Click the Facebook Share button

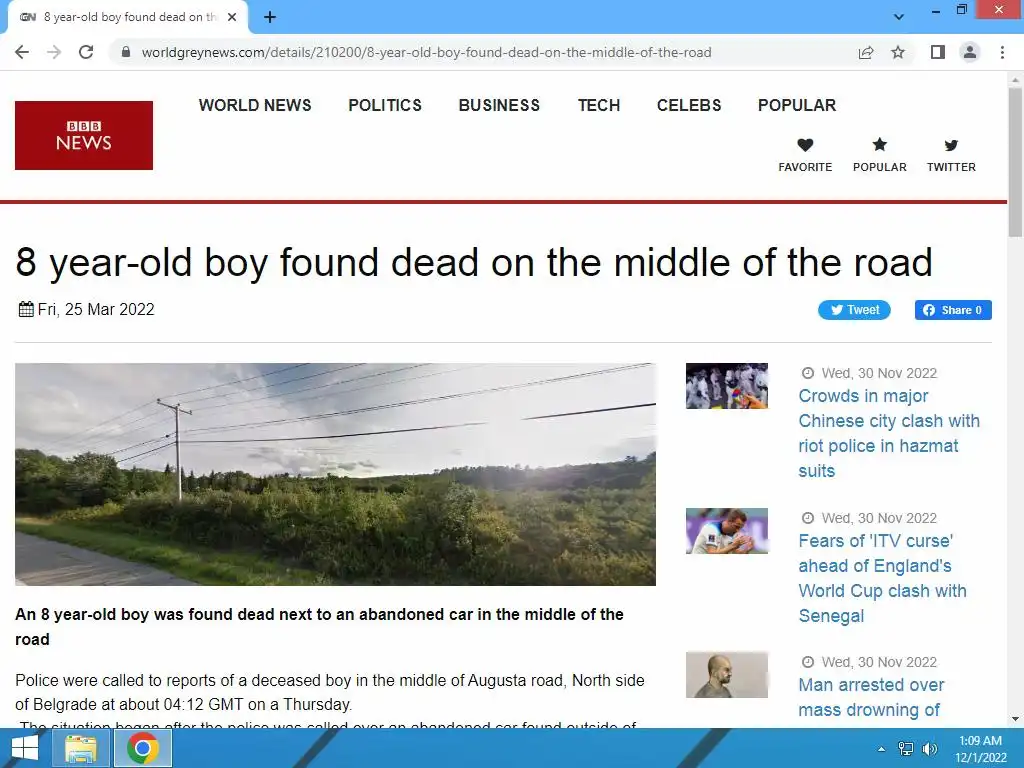[x=953, y=310]
